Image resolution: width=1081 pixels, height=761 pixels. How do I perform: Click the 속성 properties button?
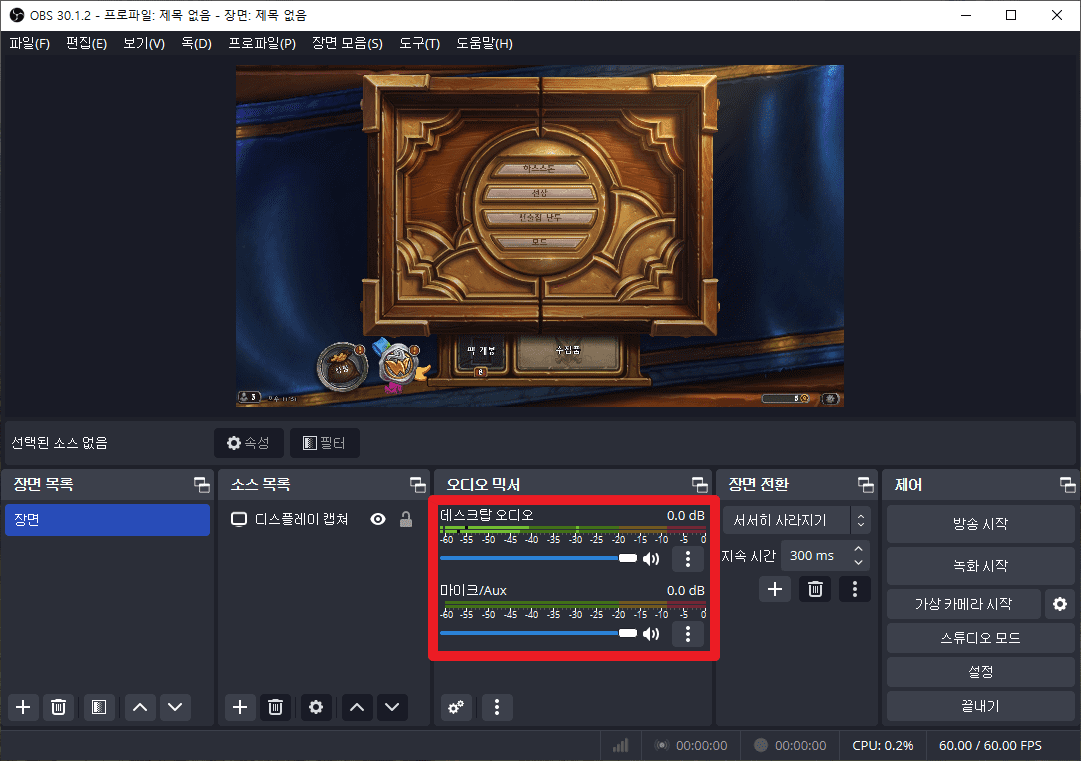pos(249,443)
